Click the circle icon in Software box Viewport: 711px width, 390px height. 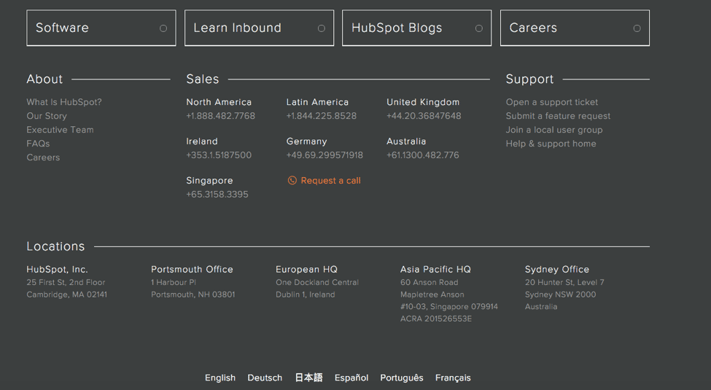click(x=163, y=29)
